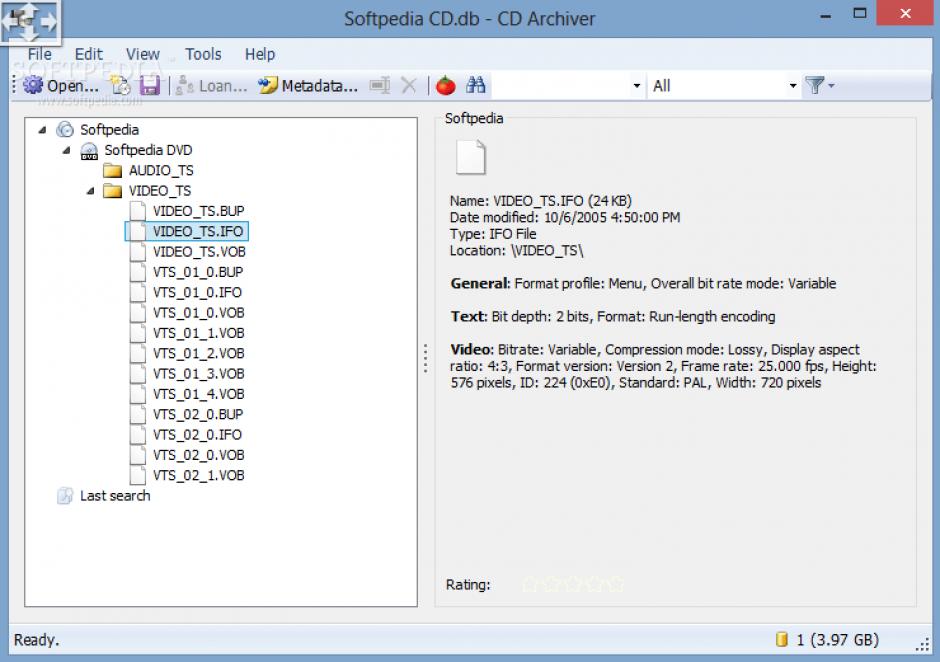Screen dimensions: 940x662
Task: Click the Location: \VIDEO_TS\ line
Action: click(x=516, y=251)
